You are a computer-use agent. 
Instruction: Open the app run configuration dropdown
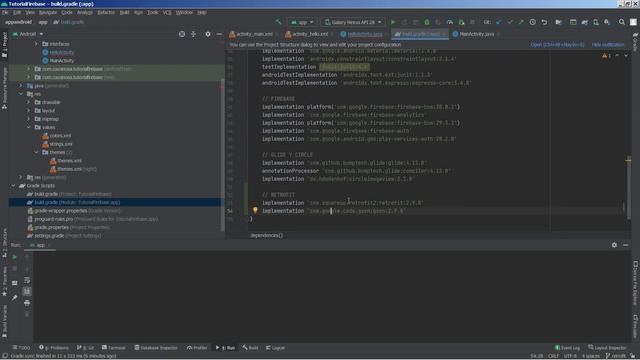pos(302,22)
